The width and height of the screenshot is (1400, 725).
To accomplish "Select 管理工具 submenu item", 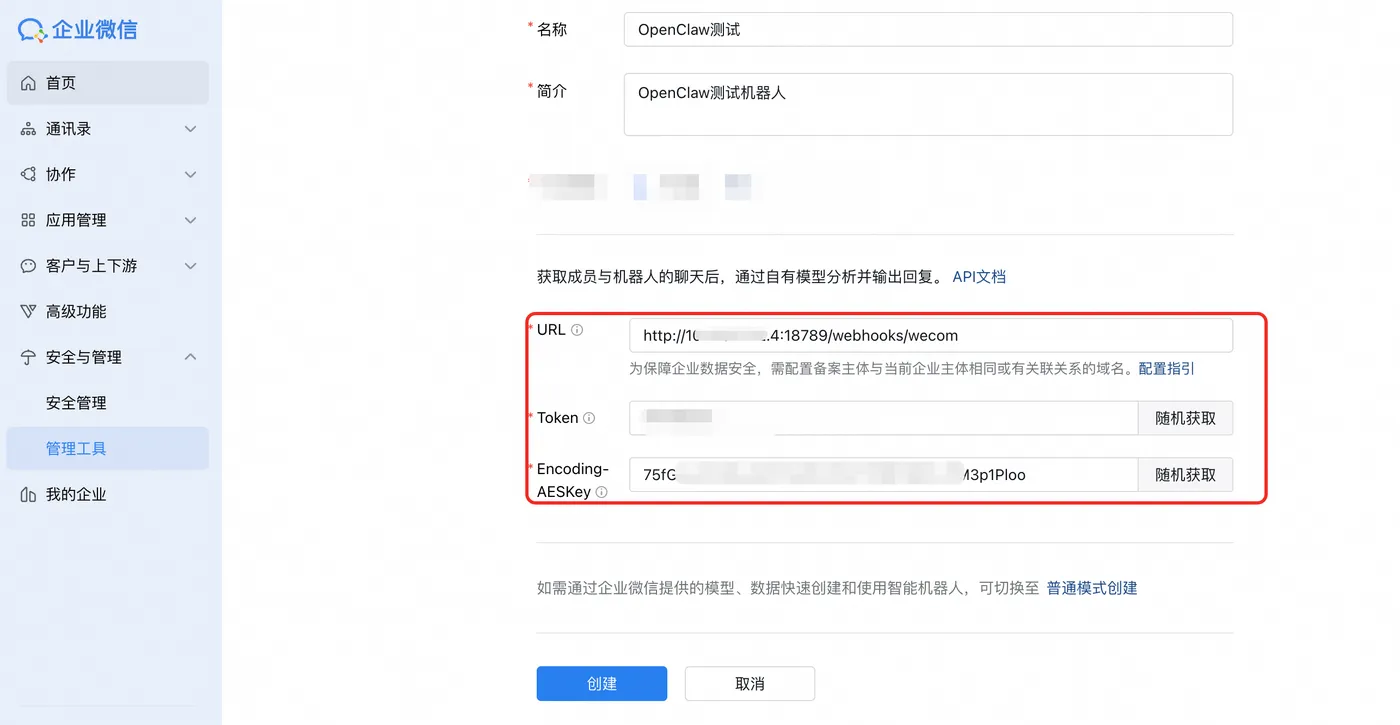I will pos(108,448).
